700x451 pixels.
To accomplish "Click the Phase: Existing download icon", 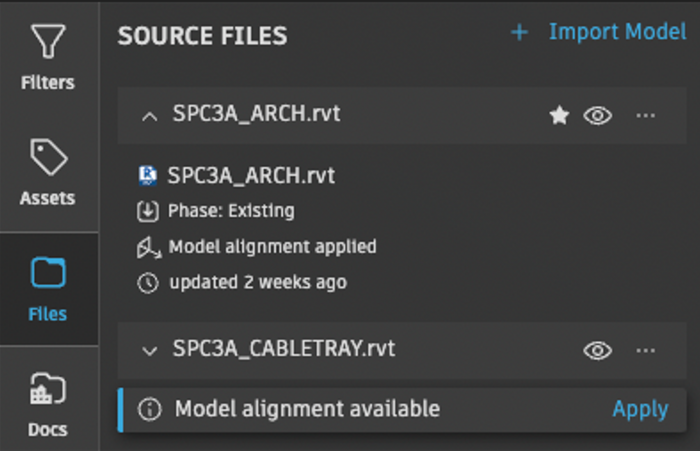I will pos(148,212).
